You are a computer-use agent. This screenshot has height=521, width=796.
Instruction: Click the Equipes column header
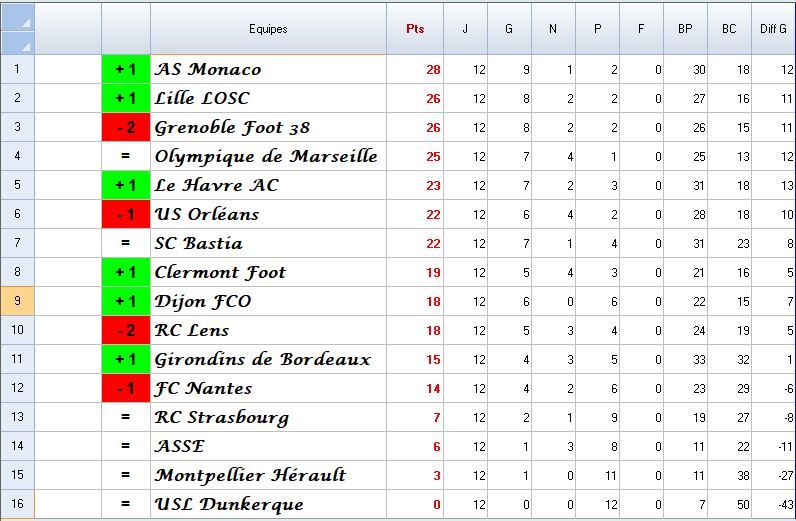click(x=268, y=29)
